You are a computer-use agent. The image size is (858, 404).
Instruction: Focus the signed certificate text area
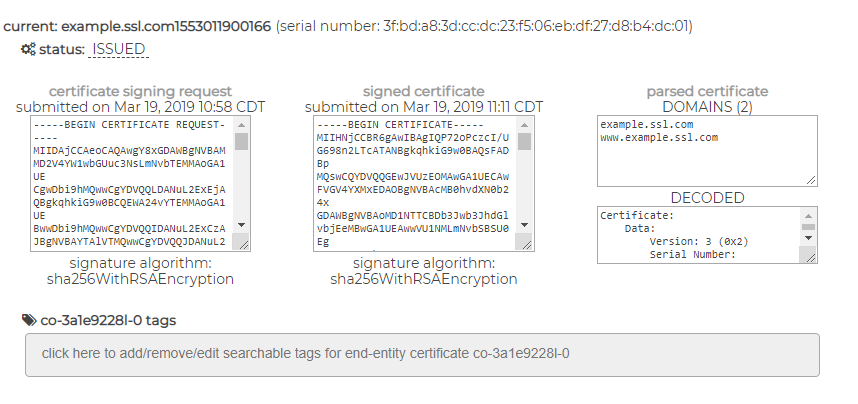coord(412,185)
